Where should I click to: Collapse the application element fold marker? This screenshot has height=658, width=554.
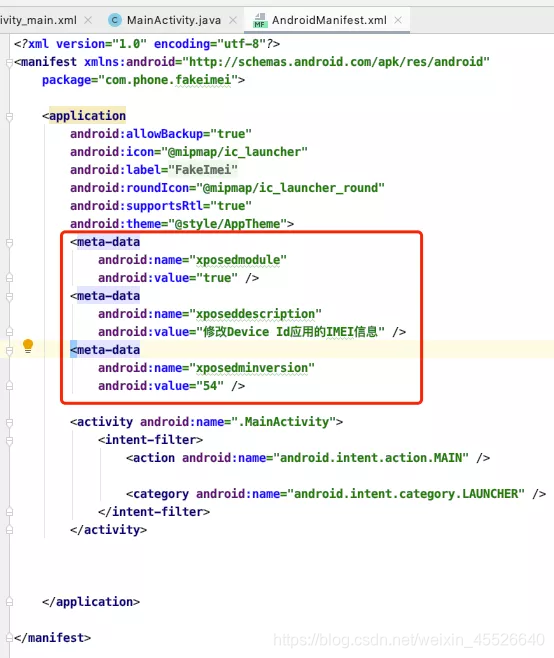point(9,116)
